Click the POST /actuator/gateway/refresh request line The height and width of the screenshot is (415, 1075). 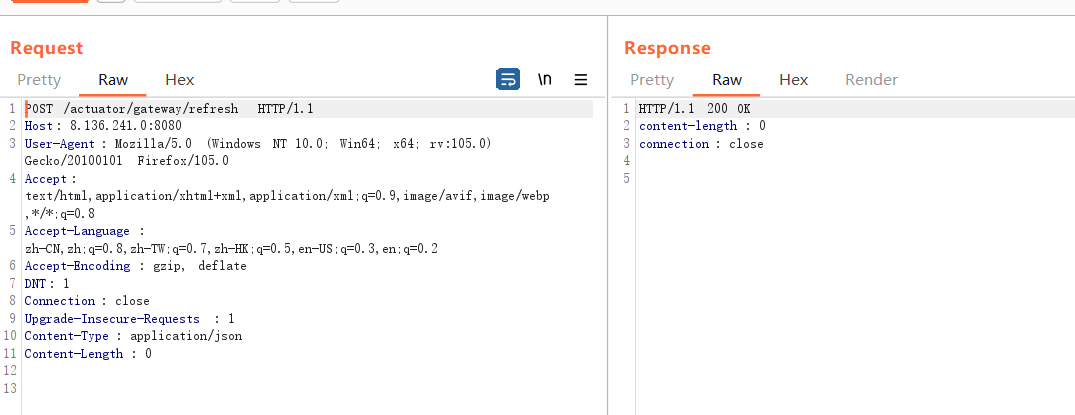coord(169,108)
